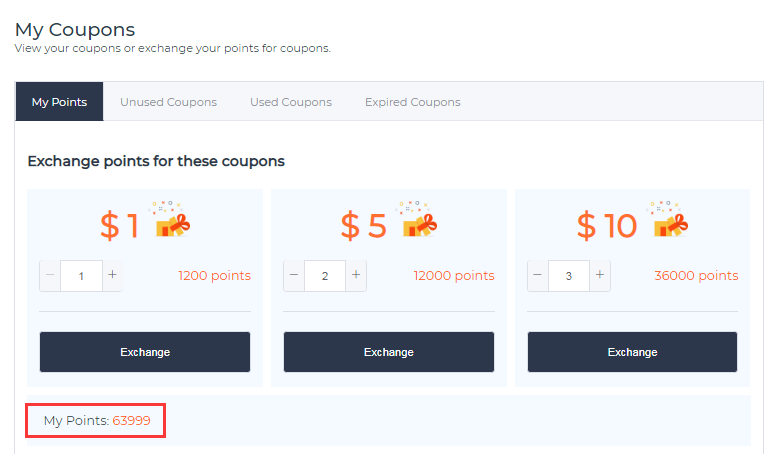Switch to the Unused Coupons tab
Screen dimensions: 781x454
pyautogui.click(x=168, y=102)
